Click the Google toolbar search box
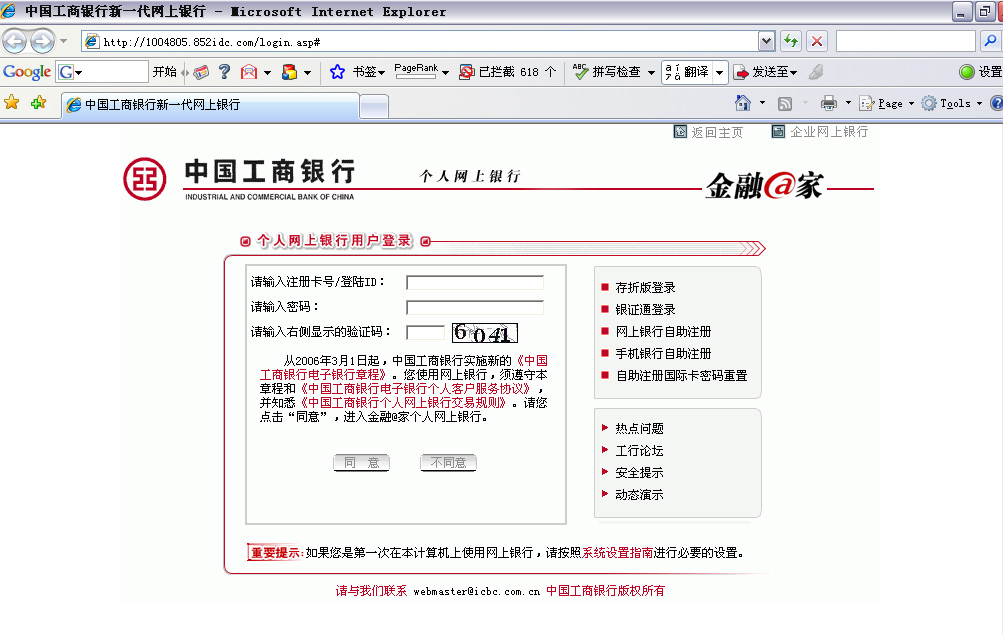The width and height of the screenshot is (1003, 635). click(102, 72)
